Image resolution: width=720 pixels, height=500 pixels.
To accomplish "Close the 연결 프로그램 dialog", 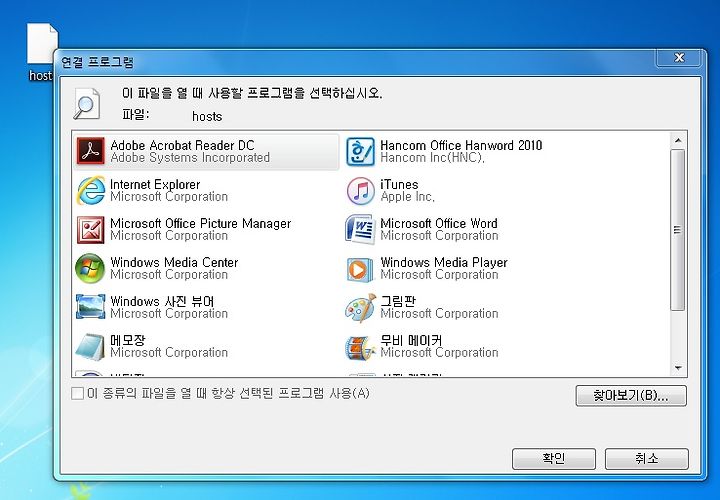I will point(679,58).
